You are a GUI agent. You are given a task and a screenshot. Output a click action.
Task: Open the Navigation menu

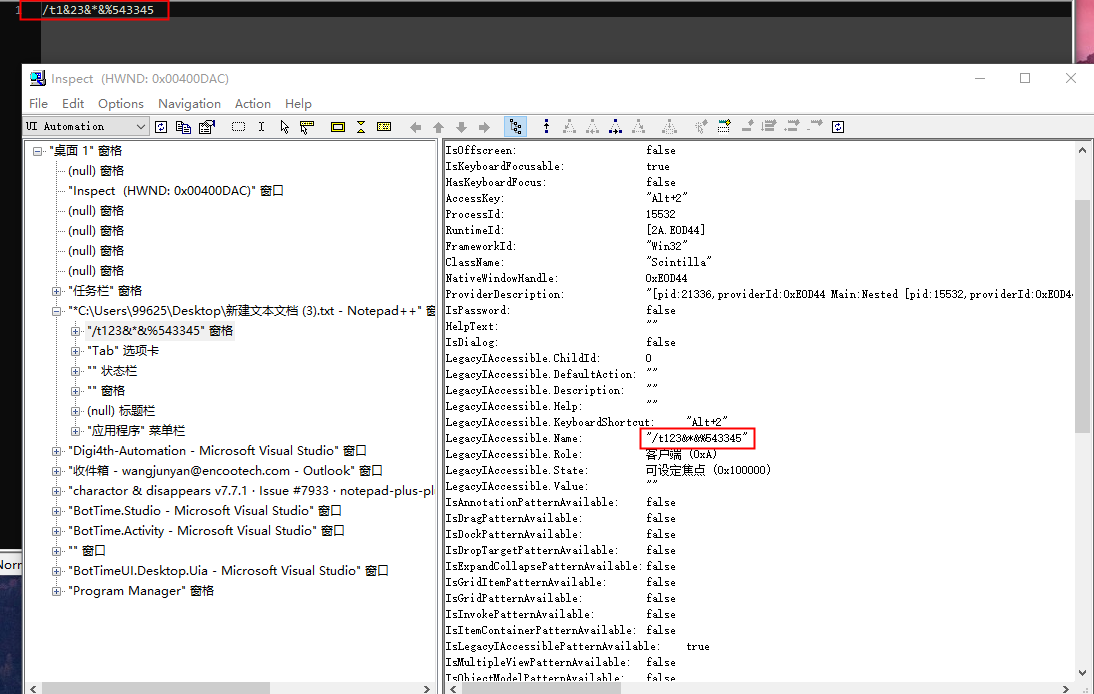pos(189,103)
